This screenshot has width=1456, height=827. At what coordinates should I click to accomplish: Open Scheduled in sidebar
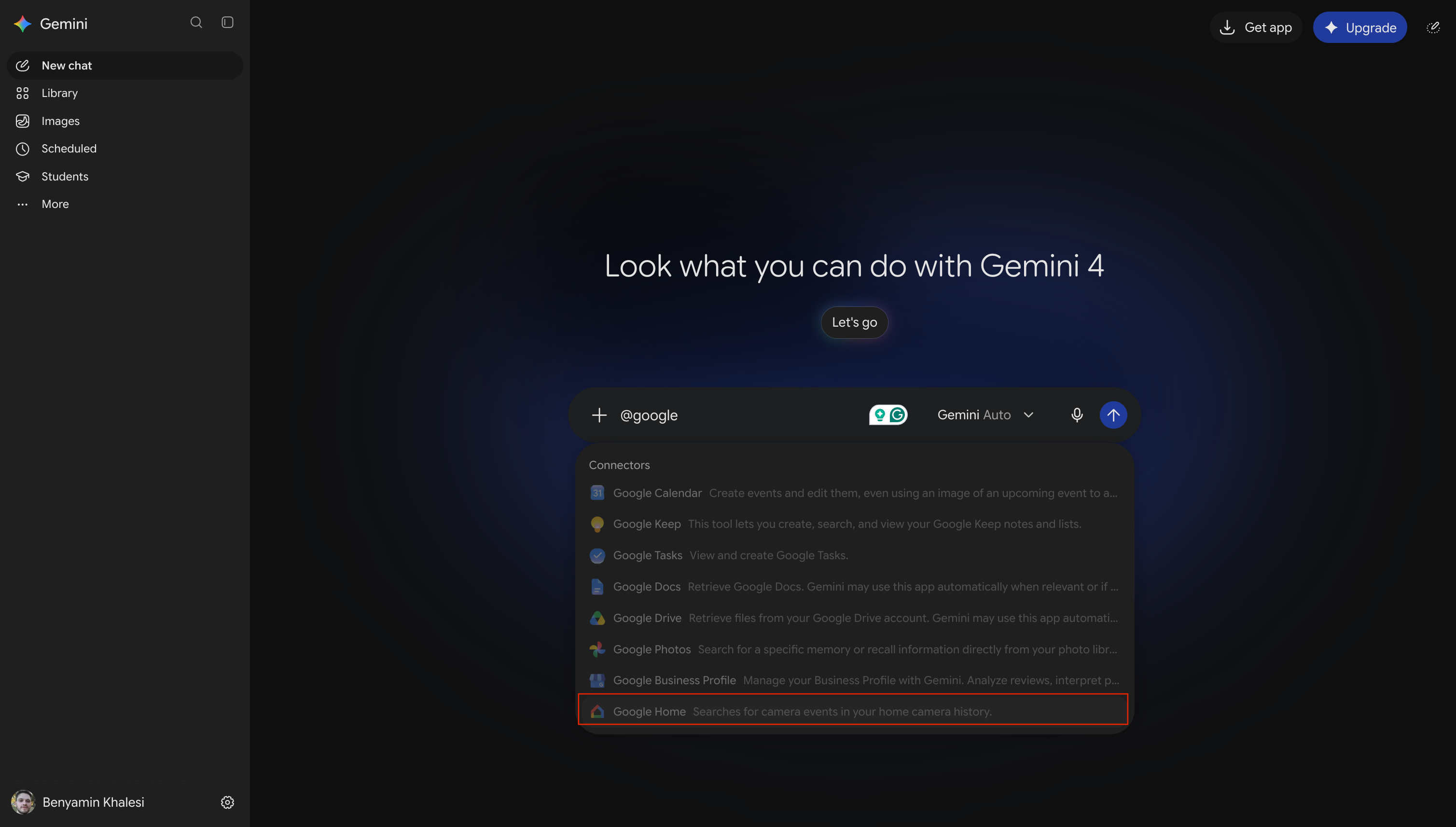pos(125,149)
